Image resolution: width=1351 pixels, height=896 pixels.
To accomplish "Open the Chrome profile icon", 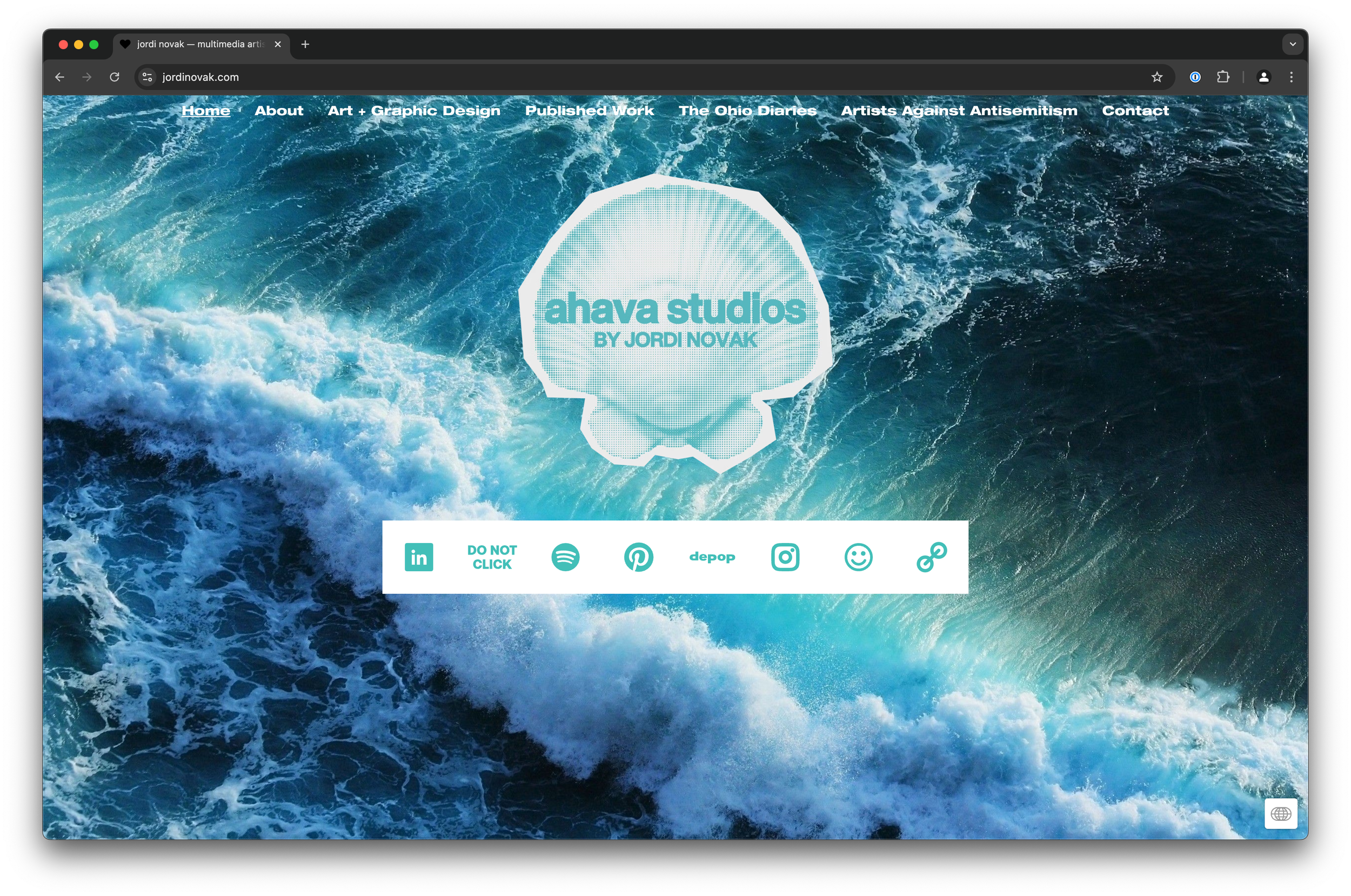I will pos(1263,77).
